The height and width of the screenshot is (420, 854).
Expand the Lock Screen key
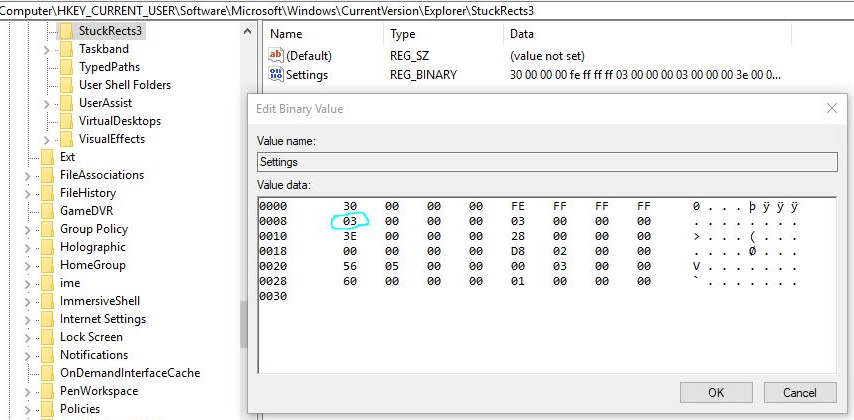click(x=27, y=337)
